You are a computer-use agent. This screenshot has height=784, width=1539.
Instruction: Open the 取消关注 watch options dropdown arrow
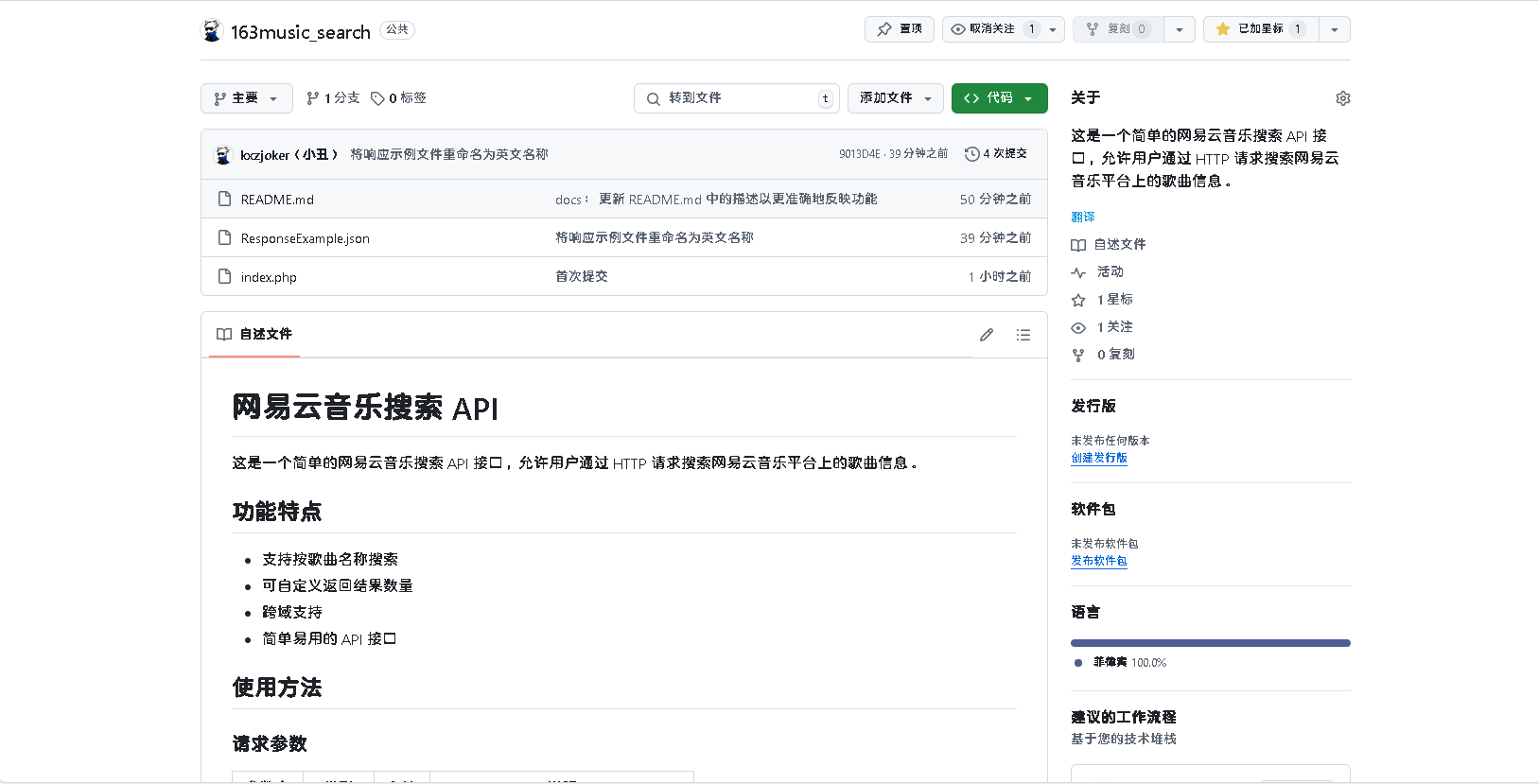click(x=1053, y=29)
